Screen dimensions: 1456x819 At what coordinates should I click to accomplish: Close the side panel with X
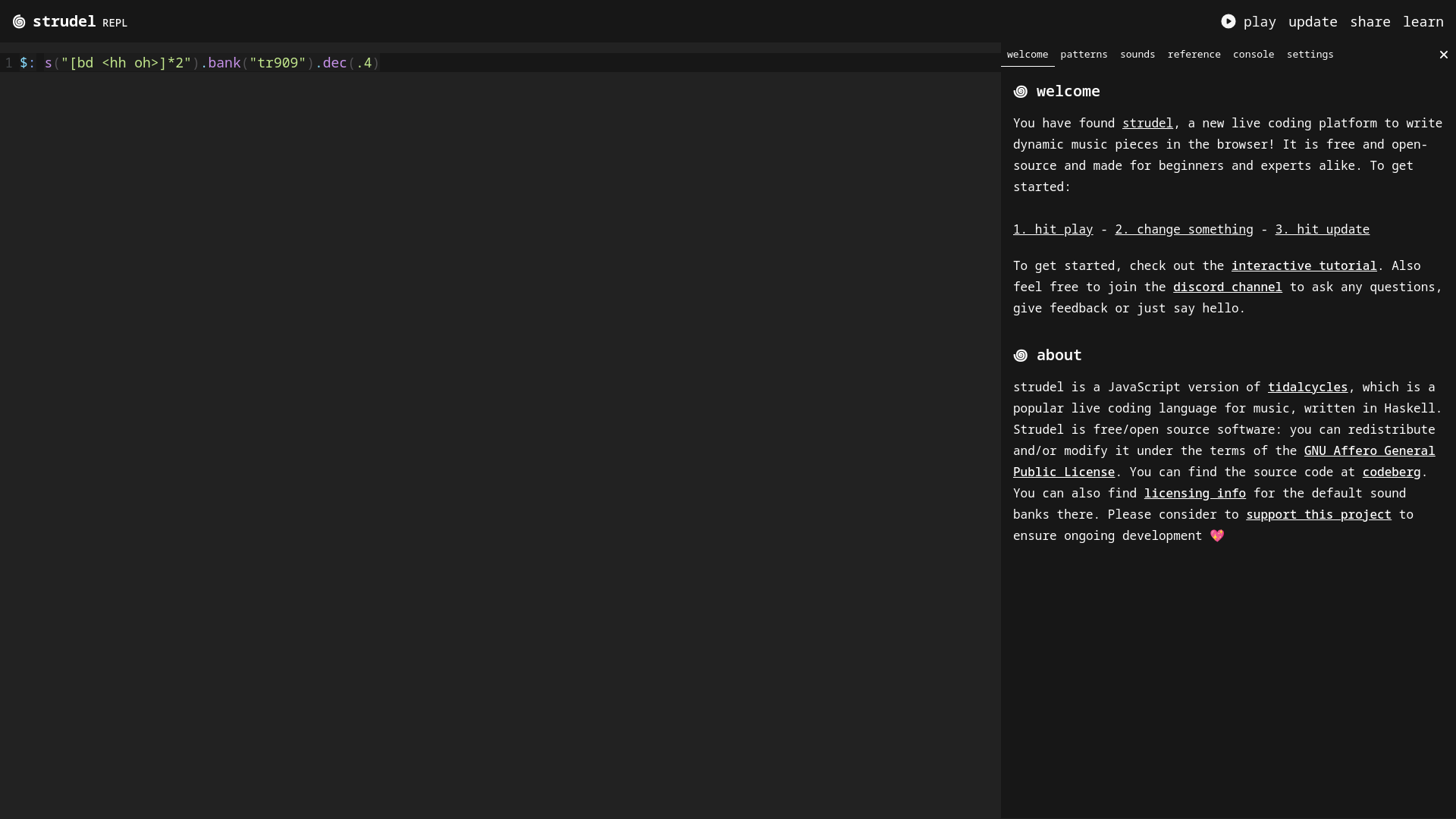point(1443,55)
